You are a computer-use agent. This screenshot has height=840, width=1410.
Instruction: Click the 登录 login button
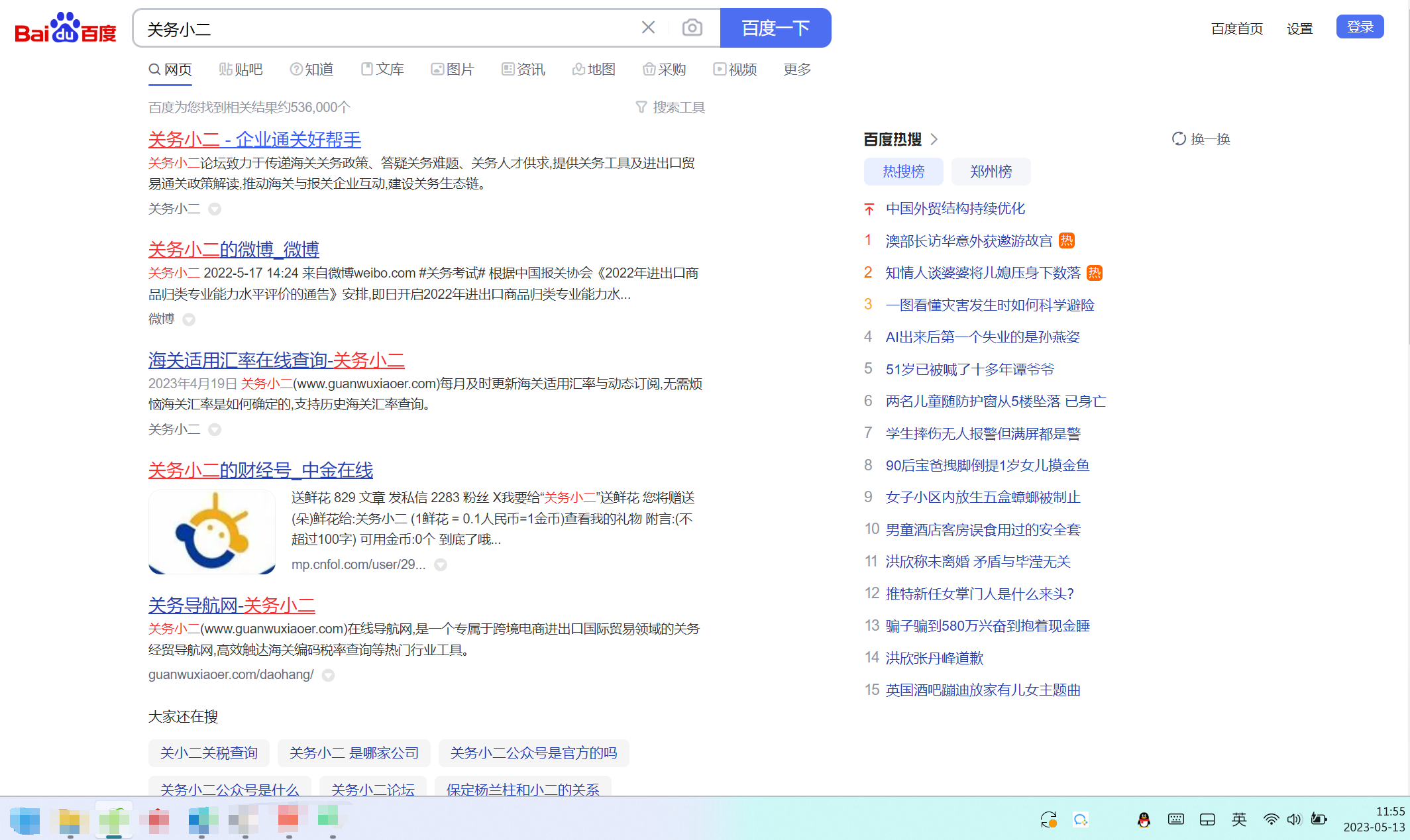1360,27
